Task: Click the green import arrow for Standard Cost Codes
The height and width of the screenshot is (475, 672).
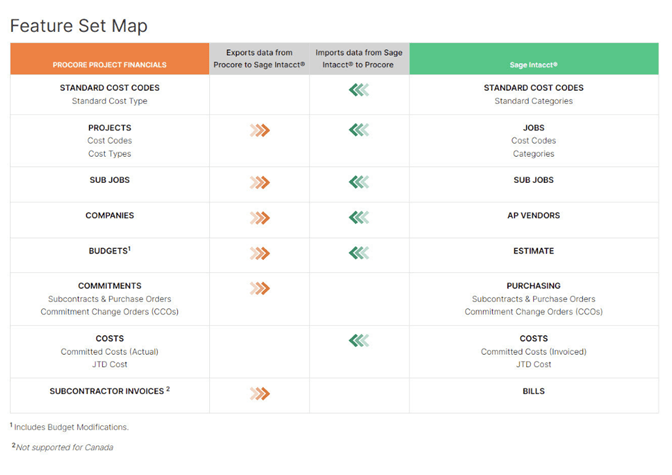Action: click(x=359, y=90)
